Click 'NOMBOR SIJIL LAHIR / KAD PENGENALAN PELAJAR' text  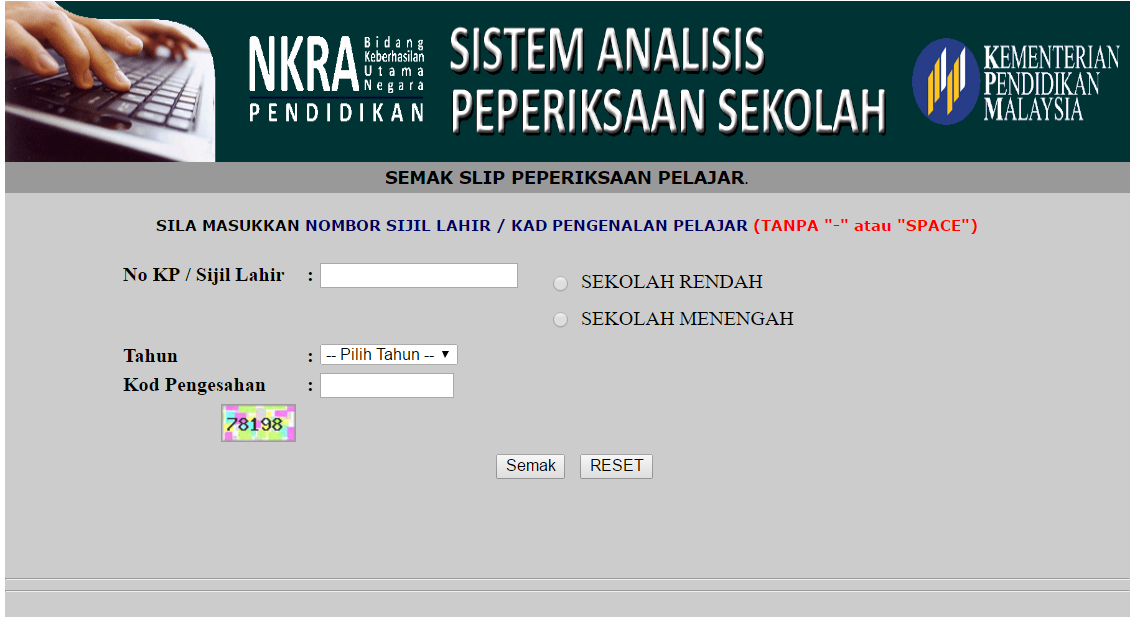tap(526, 225)
